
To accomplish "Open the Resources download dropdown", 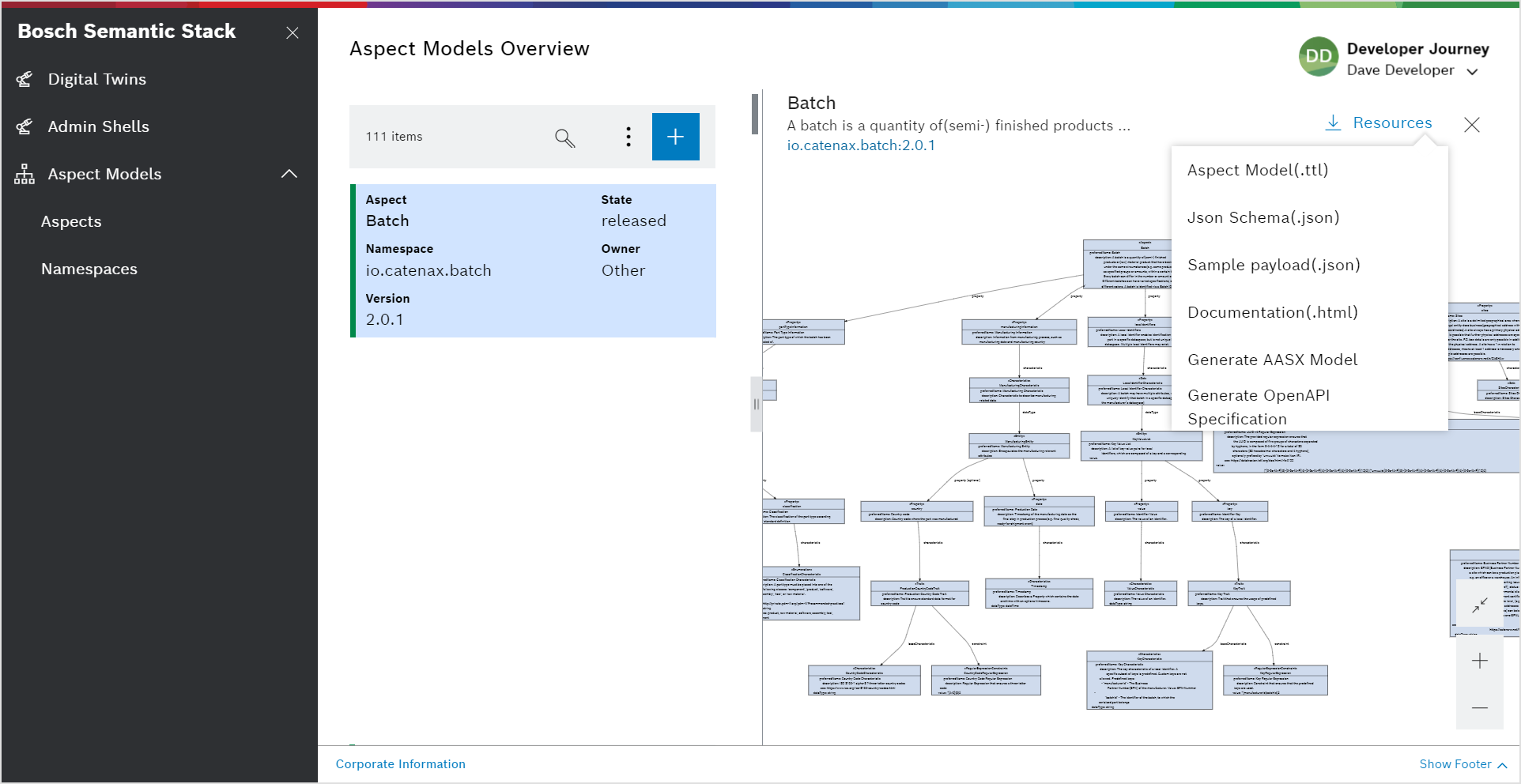I will (1379, 123).
